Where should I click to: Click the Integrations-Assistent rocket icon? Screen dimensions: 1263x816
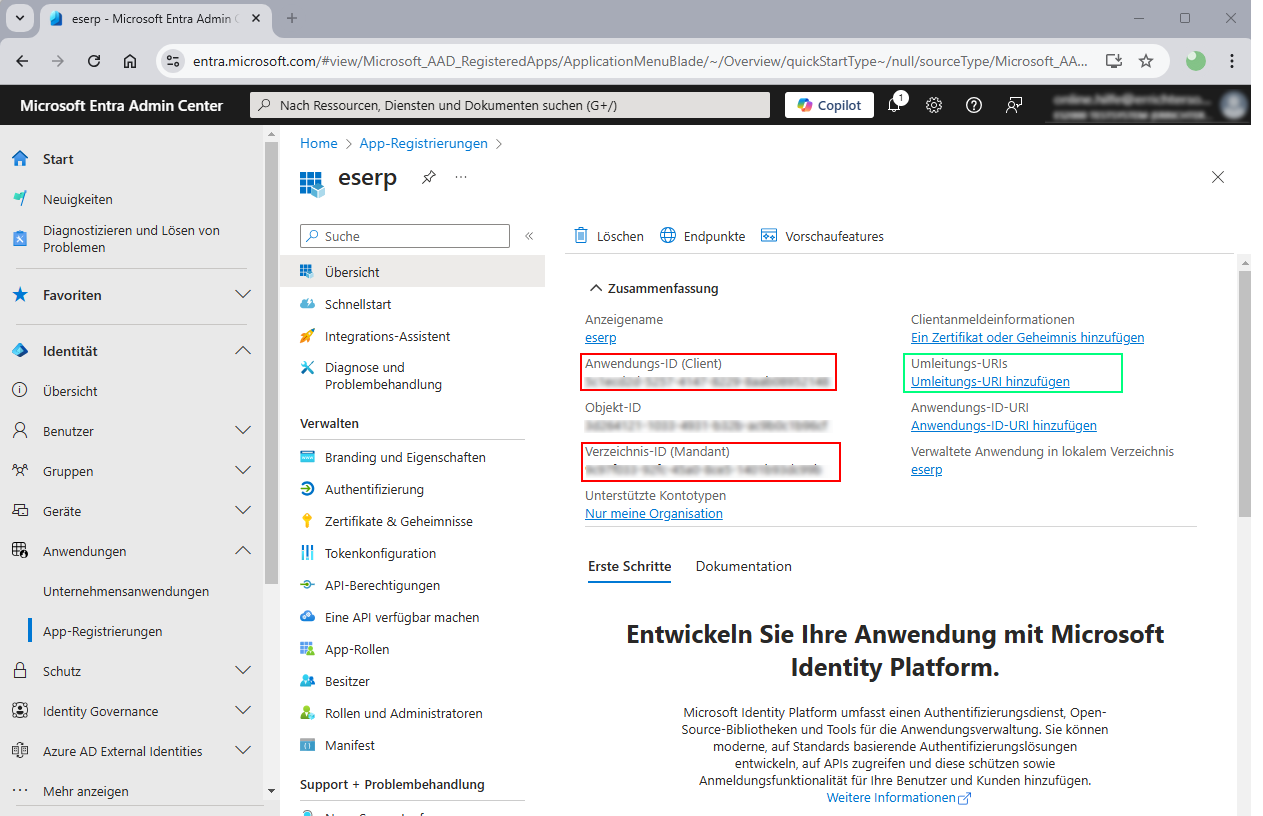pyautogui.click(x=308, y=336)
